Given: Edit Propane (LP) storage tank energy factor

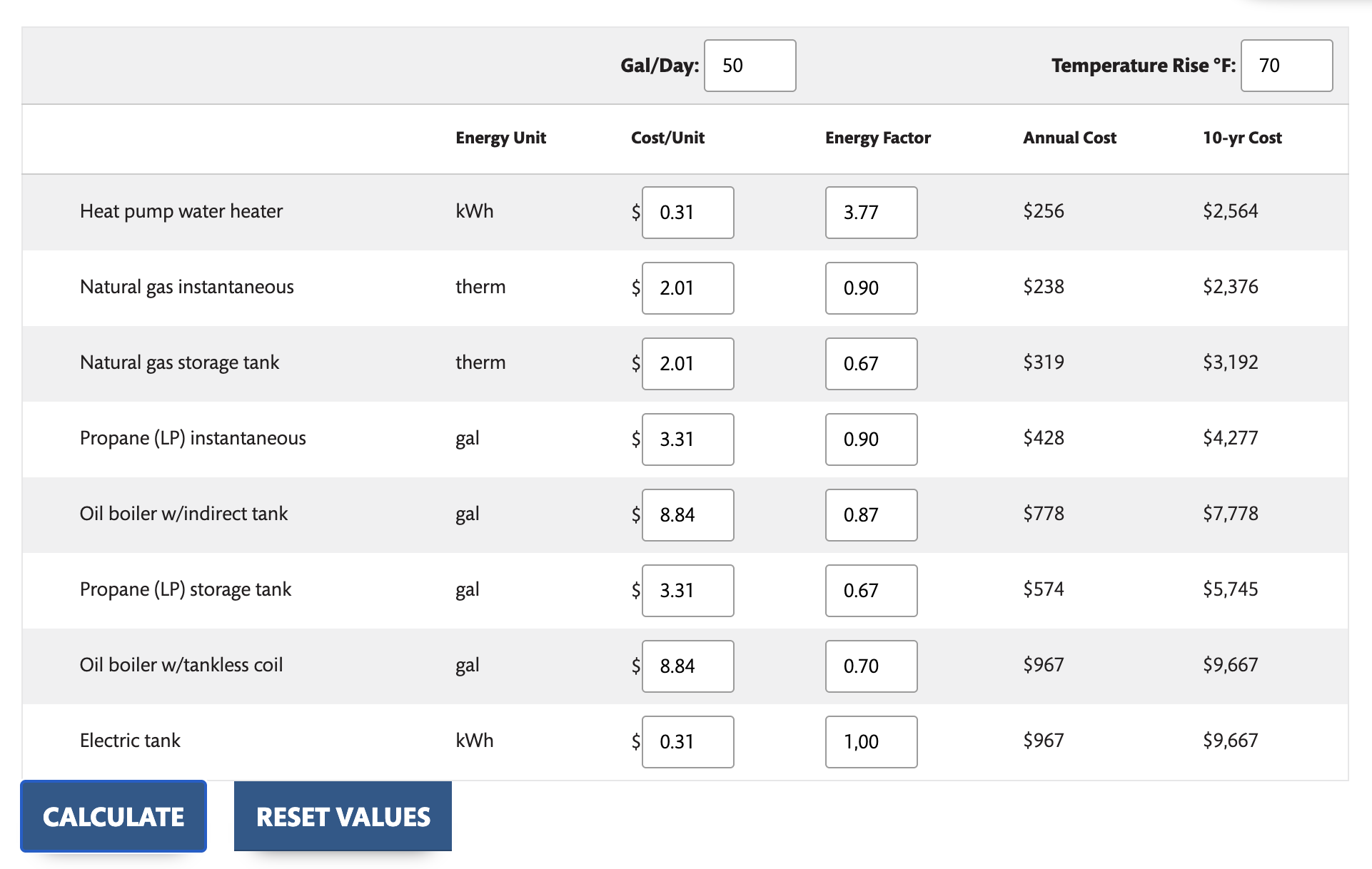Looking at the screenshot, I should tap(872, 591).
